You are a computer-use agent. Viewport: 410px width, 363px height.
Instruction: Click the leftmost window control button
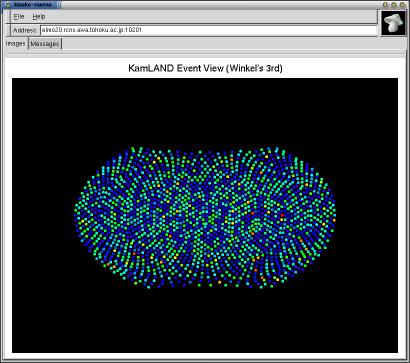tap(385, 5)
